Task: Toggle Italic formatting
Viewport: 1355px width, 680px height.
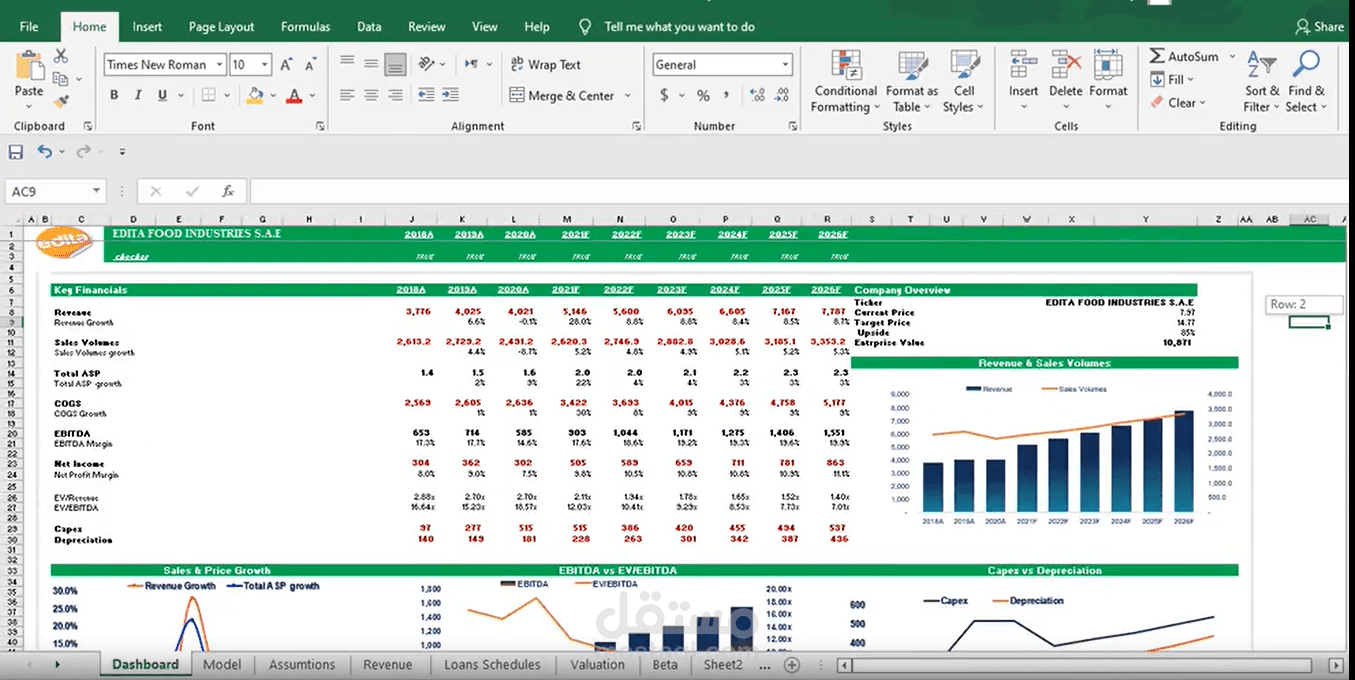Action: pos(138,96)
